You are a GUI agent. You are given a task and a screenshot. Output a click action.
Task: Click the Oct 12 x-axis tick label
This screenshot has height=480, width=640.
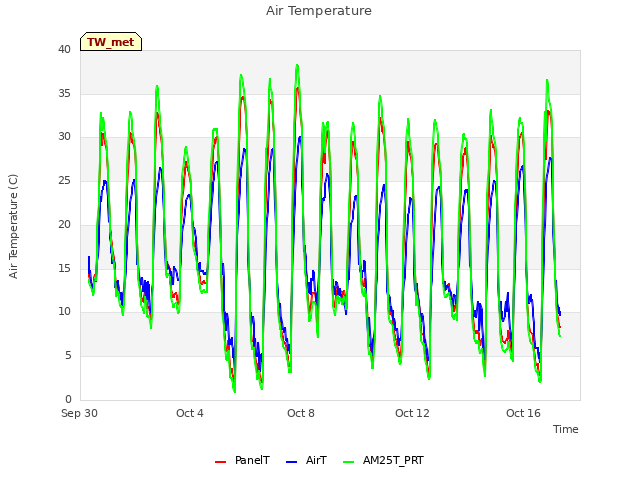(412, 413)
